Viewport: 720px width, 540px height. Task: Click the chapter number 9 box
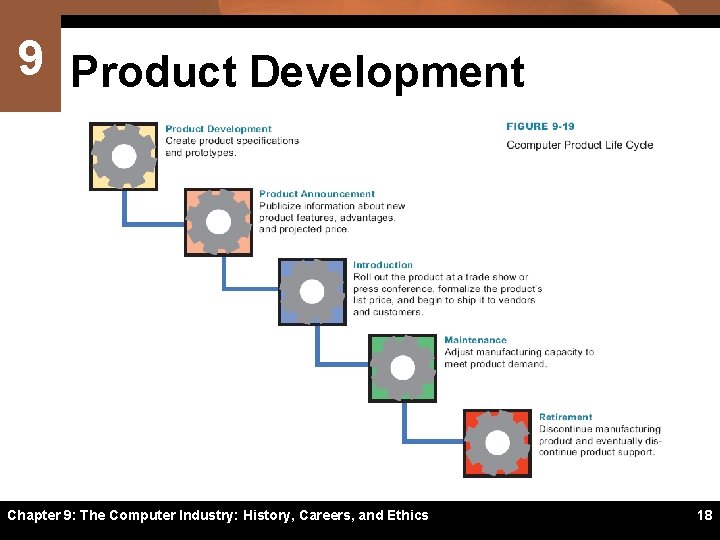pos(30,58)
